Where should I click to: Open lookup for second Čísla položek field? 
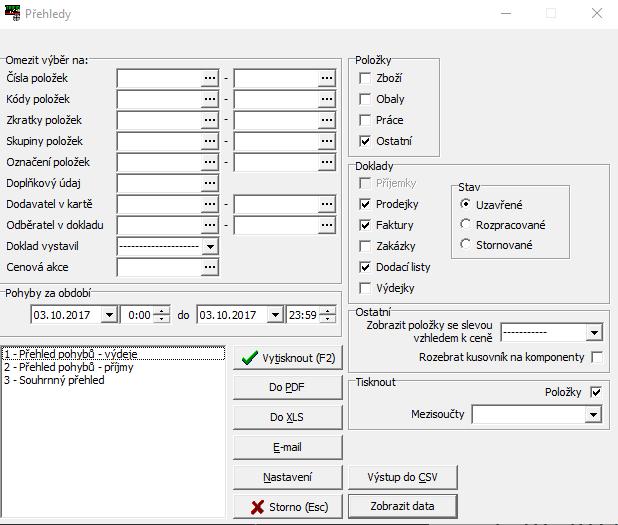pyautogui.click(x=326, y=78)
